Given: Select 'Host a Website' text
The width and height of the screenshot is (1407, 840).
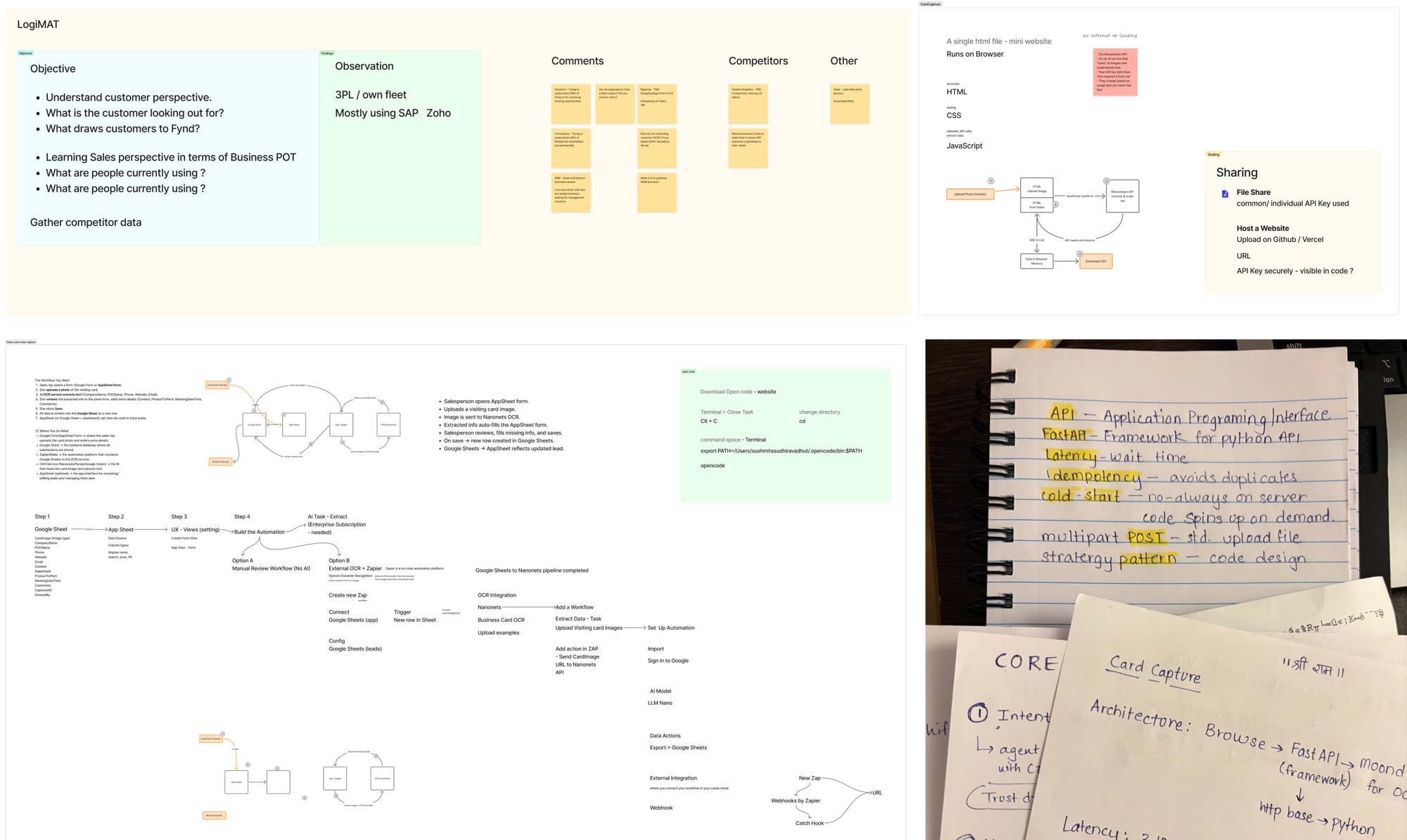Looking at the screenshot, I should tap(1263, 229).
